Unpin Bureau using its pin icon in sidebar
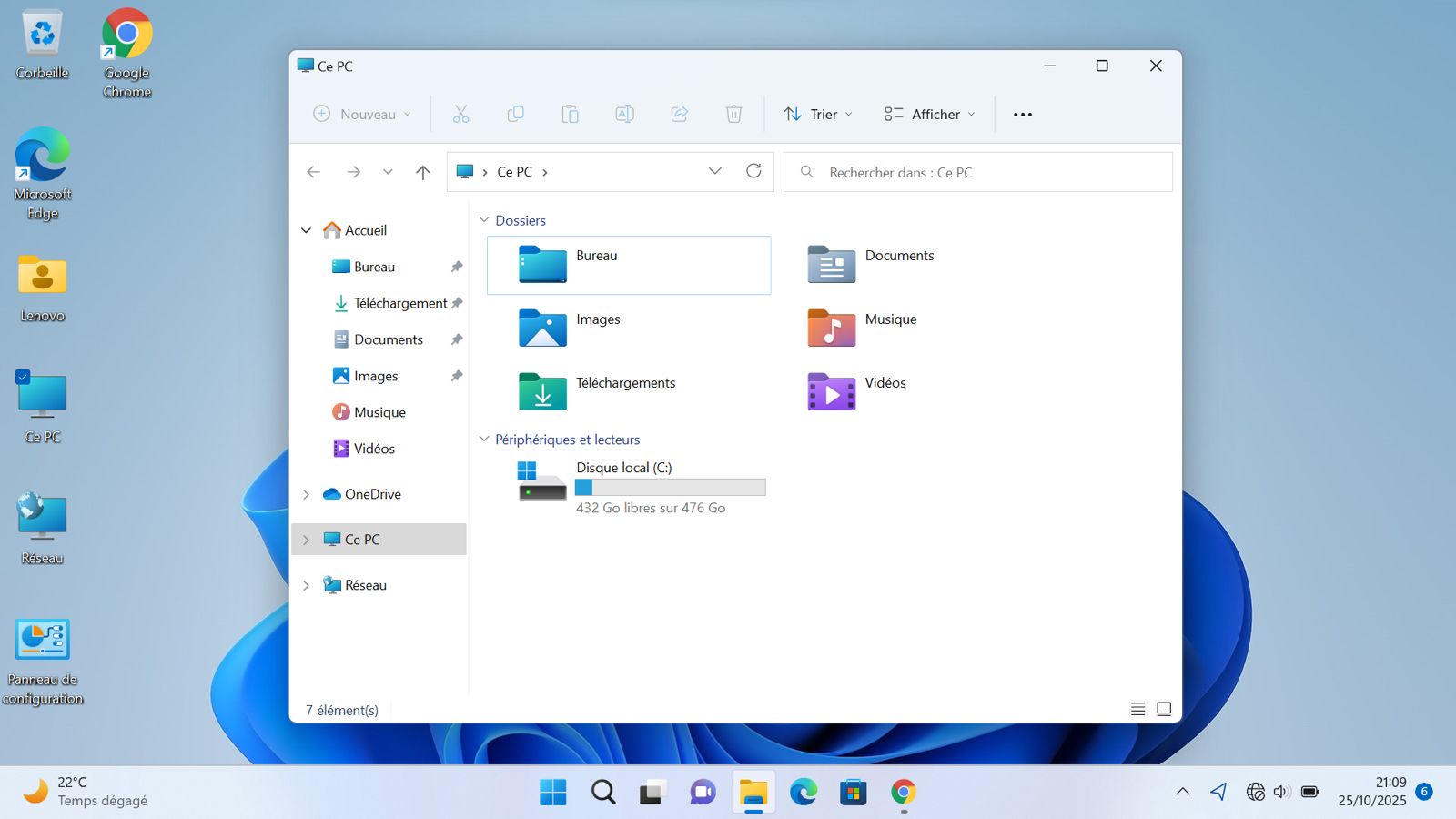Viewport: 1456px width, 819px height. [x=457, y=267]
